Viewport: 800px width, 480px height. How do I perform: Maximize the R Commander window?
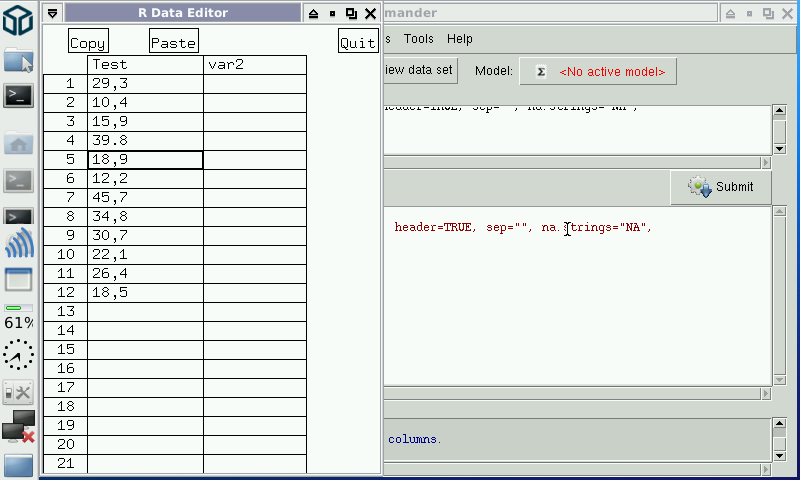768,14
